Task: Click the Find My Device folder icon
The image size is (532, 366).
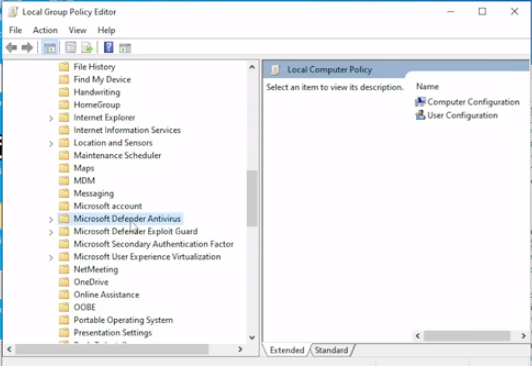Action: [x=64, y=79]
